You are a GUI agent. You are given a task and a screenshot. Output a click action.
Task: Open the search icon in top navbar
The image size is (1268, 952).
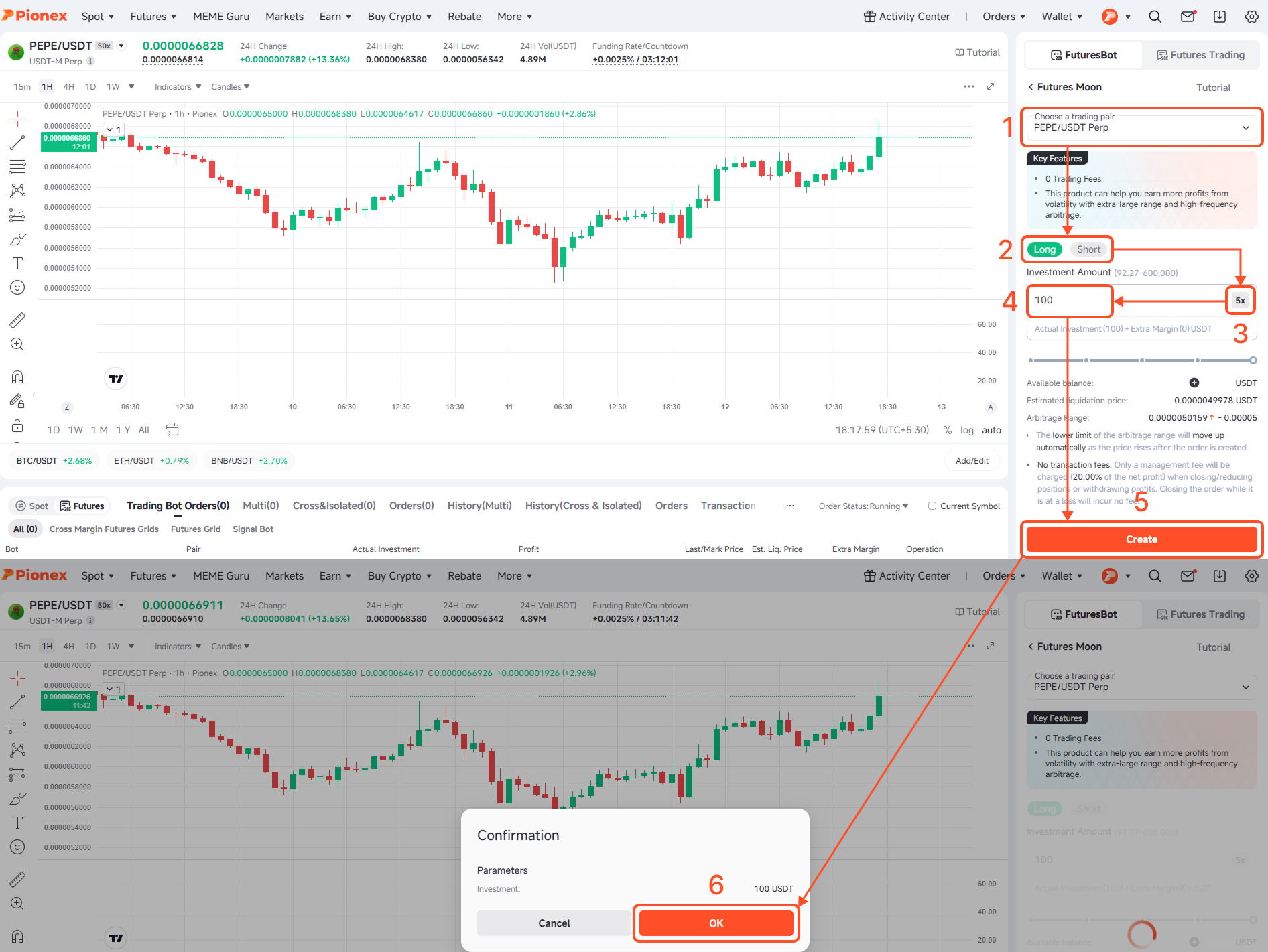[1155, 17]
